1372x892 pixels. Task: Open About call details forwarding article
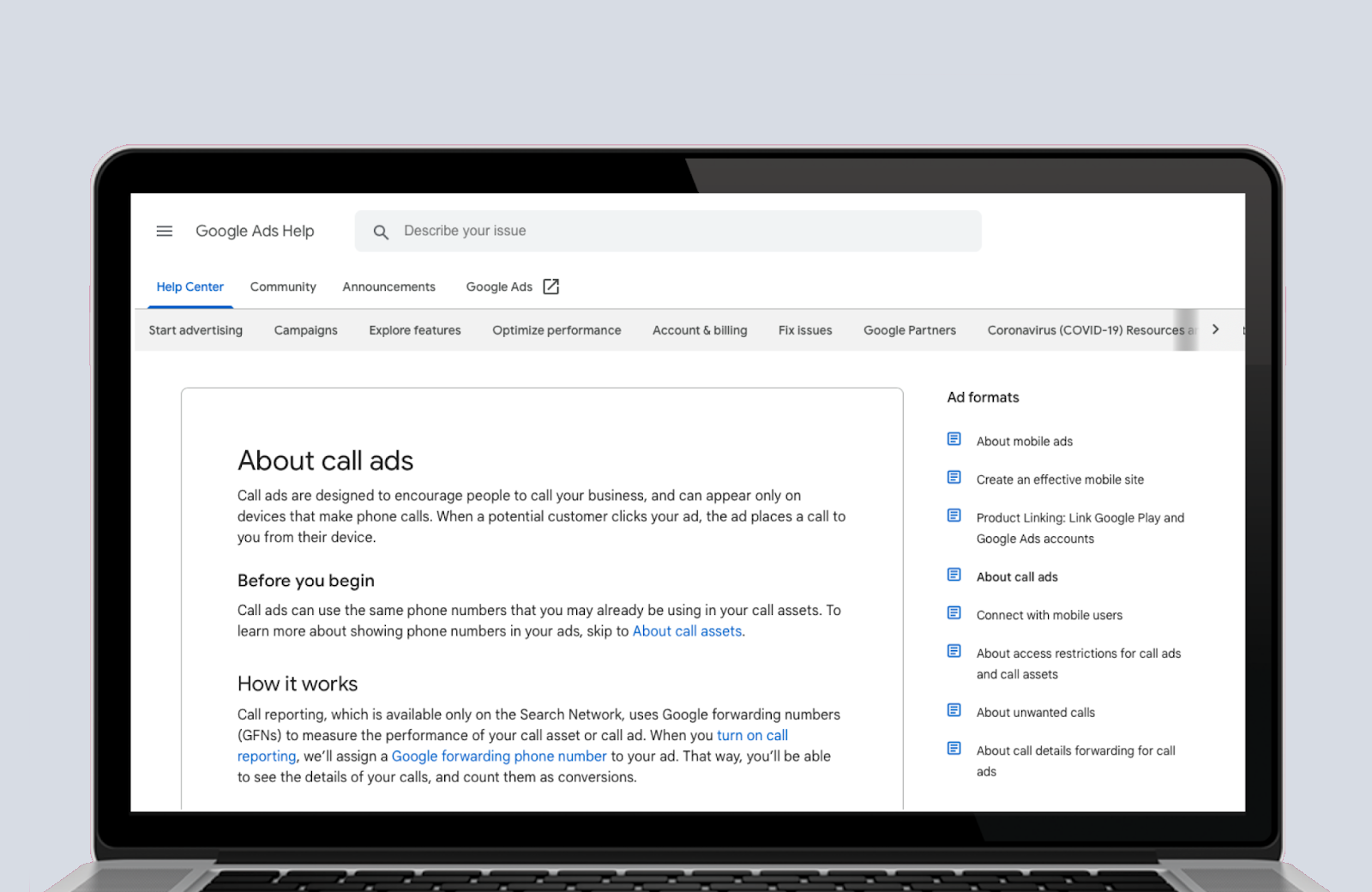(x=1076, y=761)
